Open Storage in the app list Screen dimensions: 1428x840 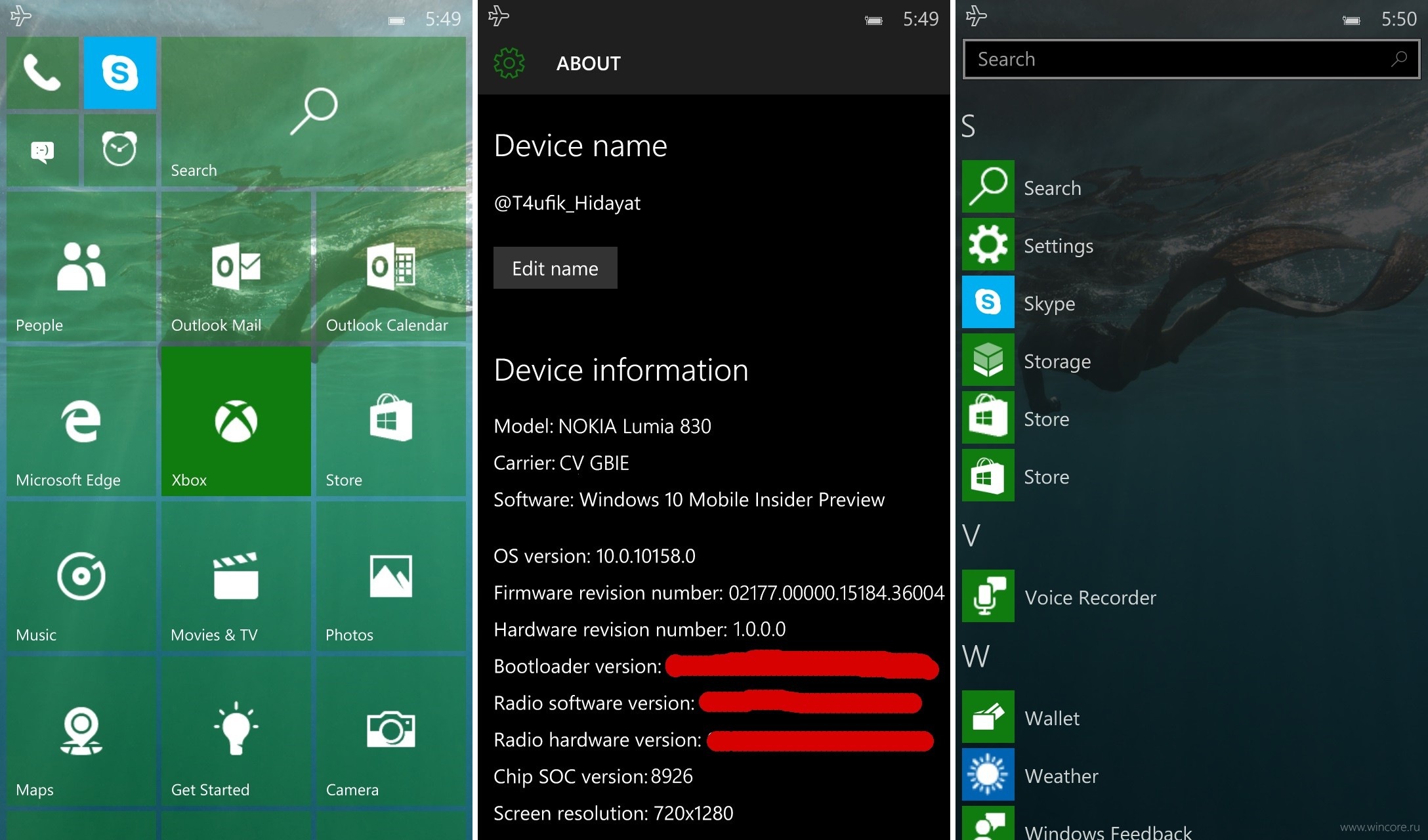[x=1191, y=360]
